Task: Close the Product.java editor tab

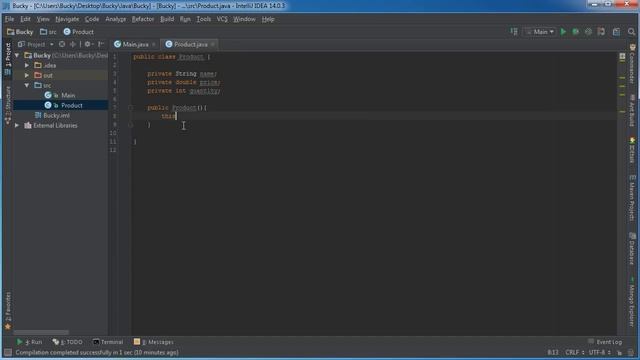Action: [x=213, y=44]
